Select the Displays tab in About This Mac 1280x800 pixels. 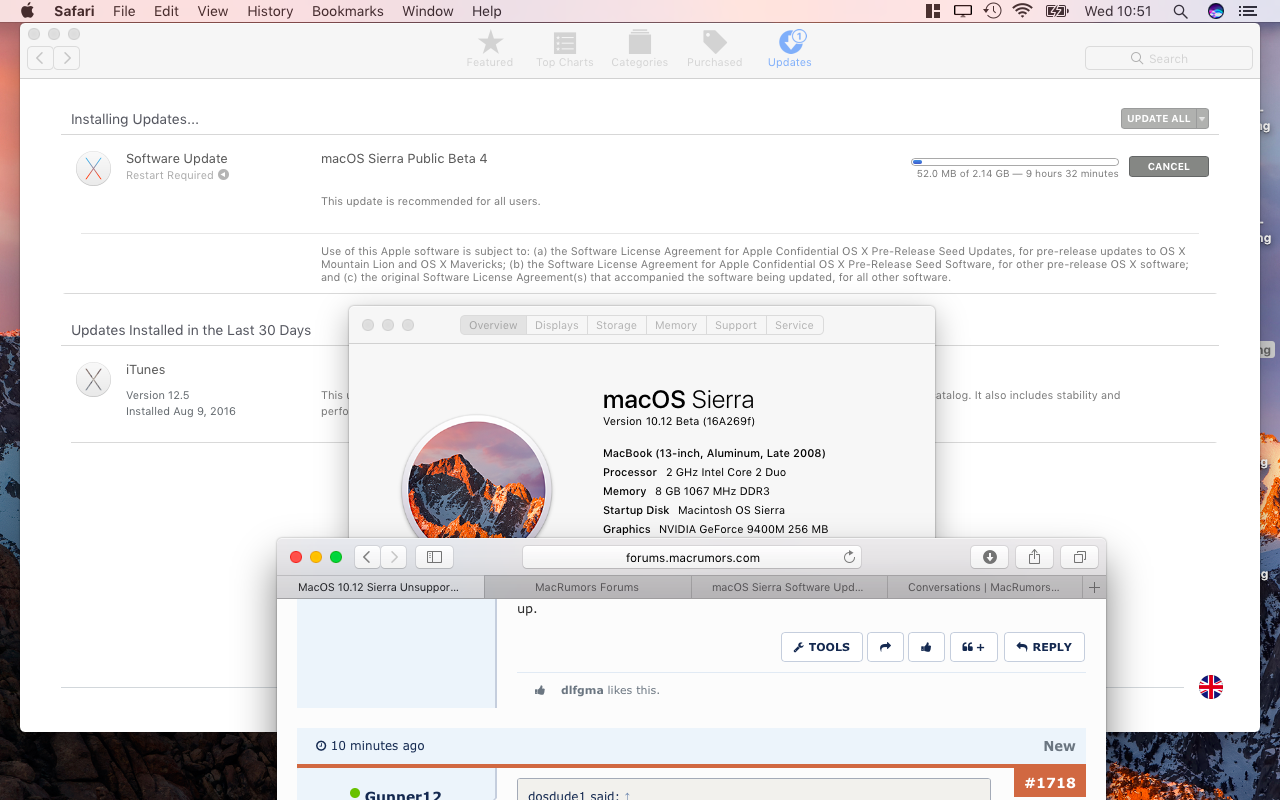click(x=557, y=325)
